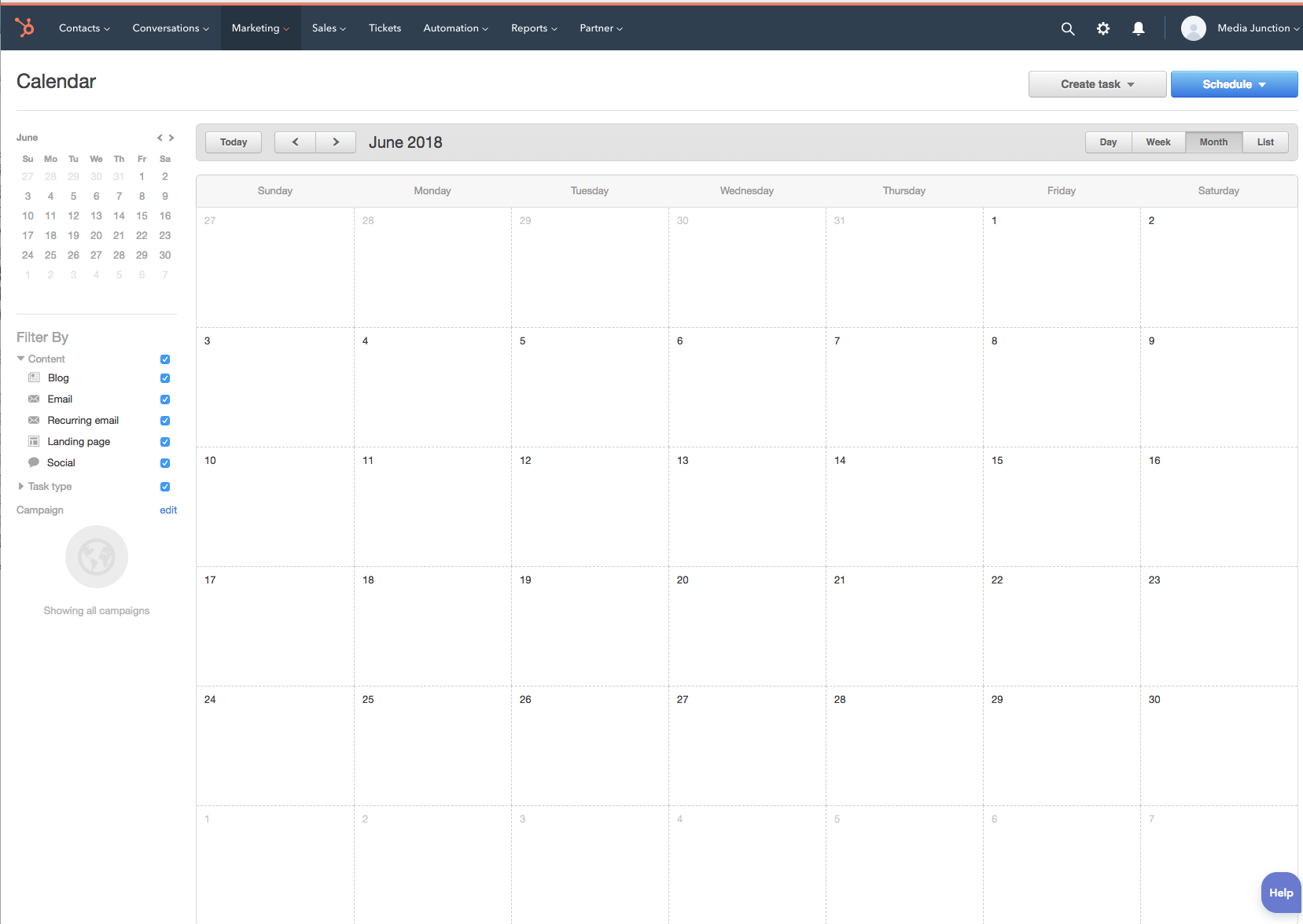Click the Blog filter label

coord(58,378)
